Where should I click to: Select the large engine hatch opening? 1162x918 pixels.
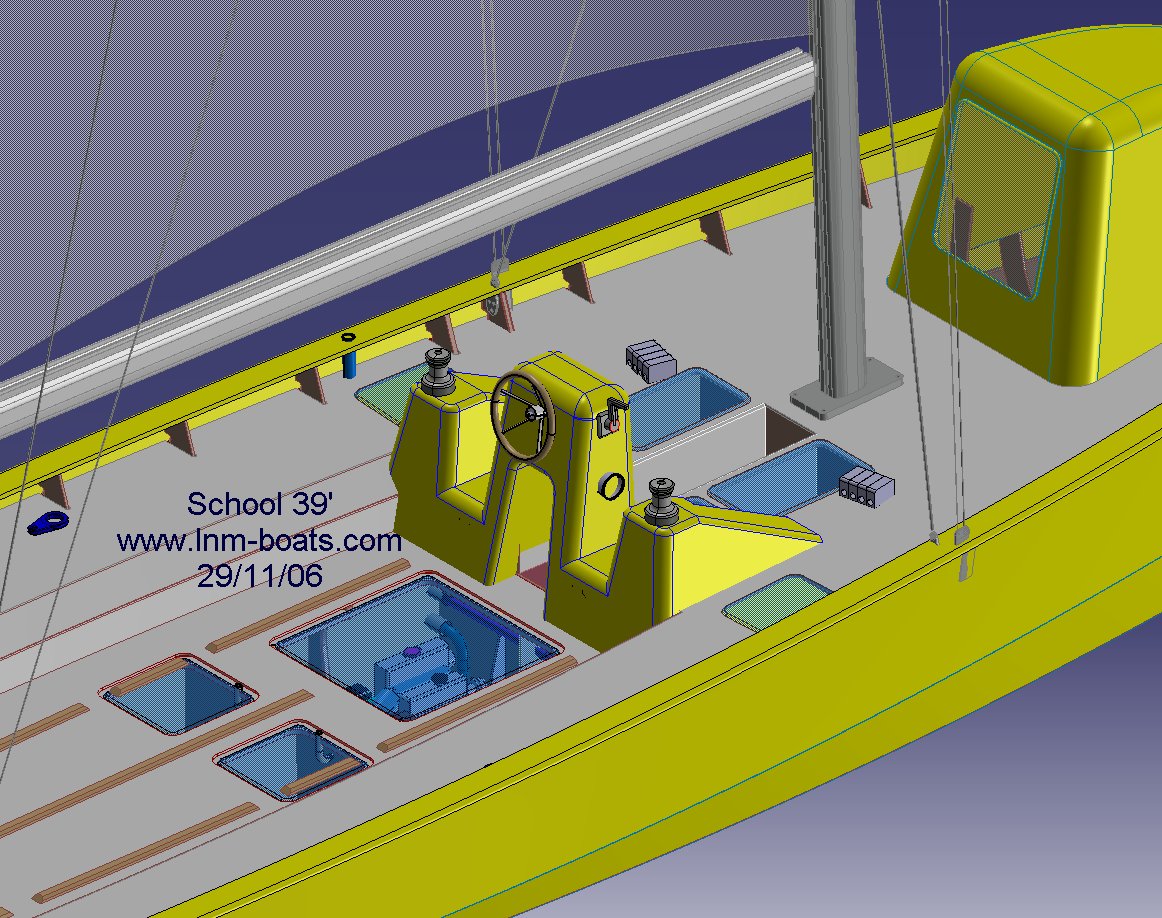[418, 647]
